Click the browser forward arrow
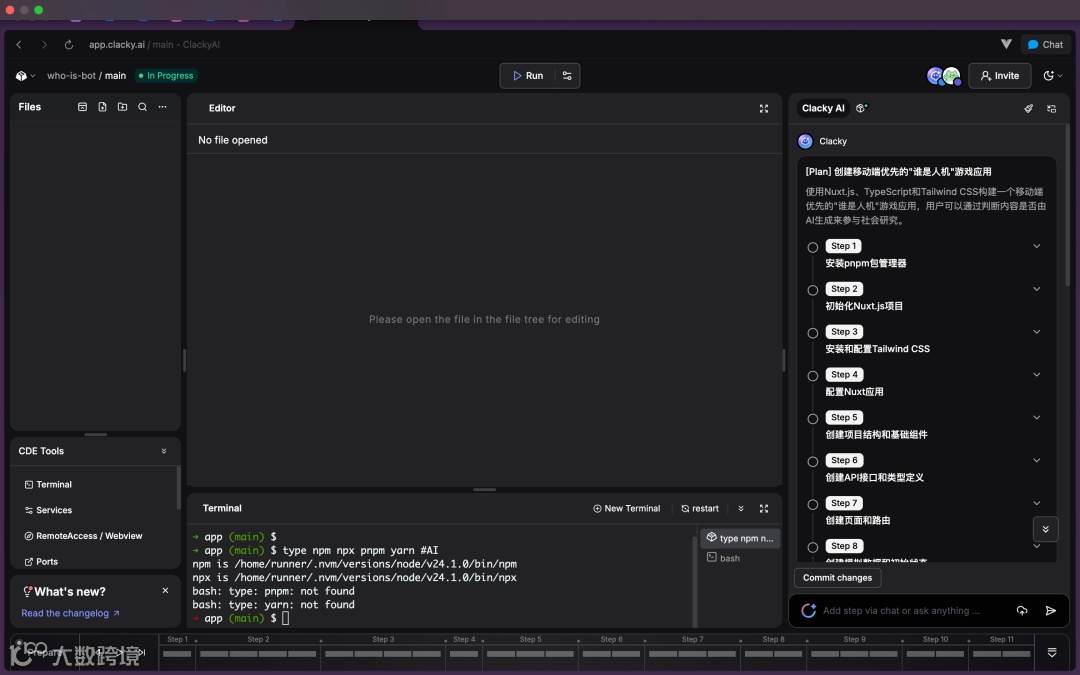The width and height of the screenshot is (1080, 675). (x=44, y=45)
